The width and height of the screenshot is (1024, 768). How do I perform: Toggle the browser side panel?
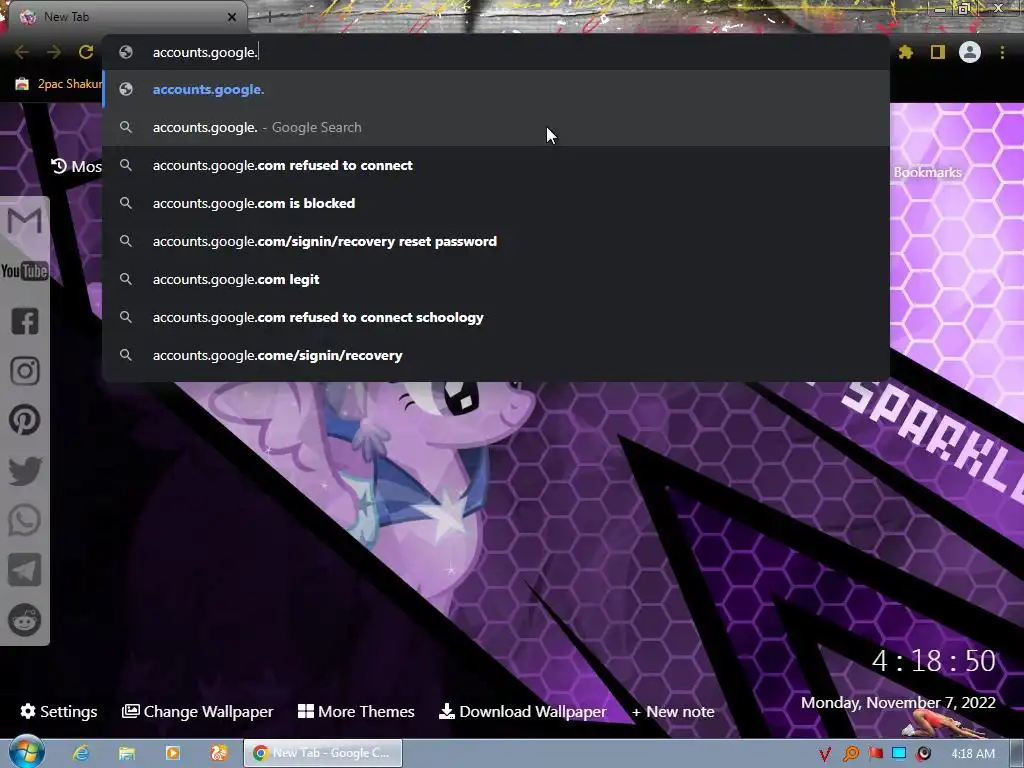pos(938,52)
